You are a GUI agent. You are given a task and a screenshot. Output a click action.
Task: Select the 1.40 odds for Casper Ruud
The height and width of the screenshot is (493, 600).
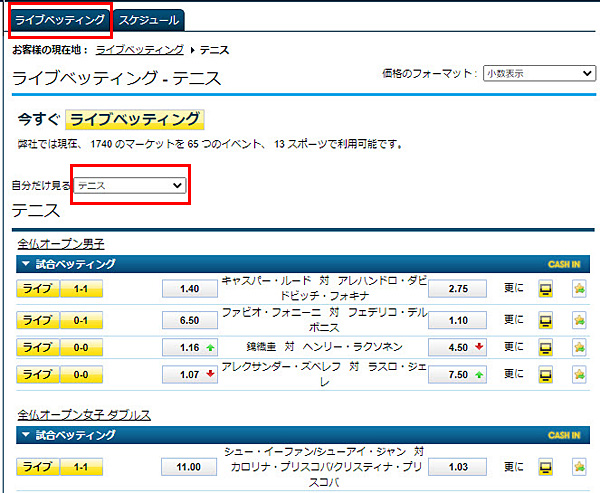click(x=190, y=289)
